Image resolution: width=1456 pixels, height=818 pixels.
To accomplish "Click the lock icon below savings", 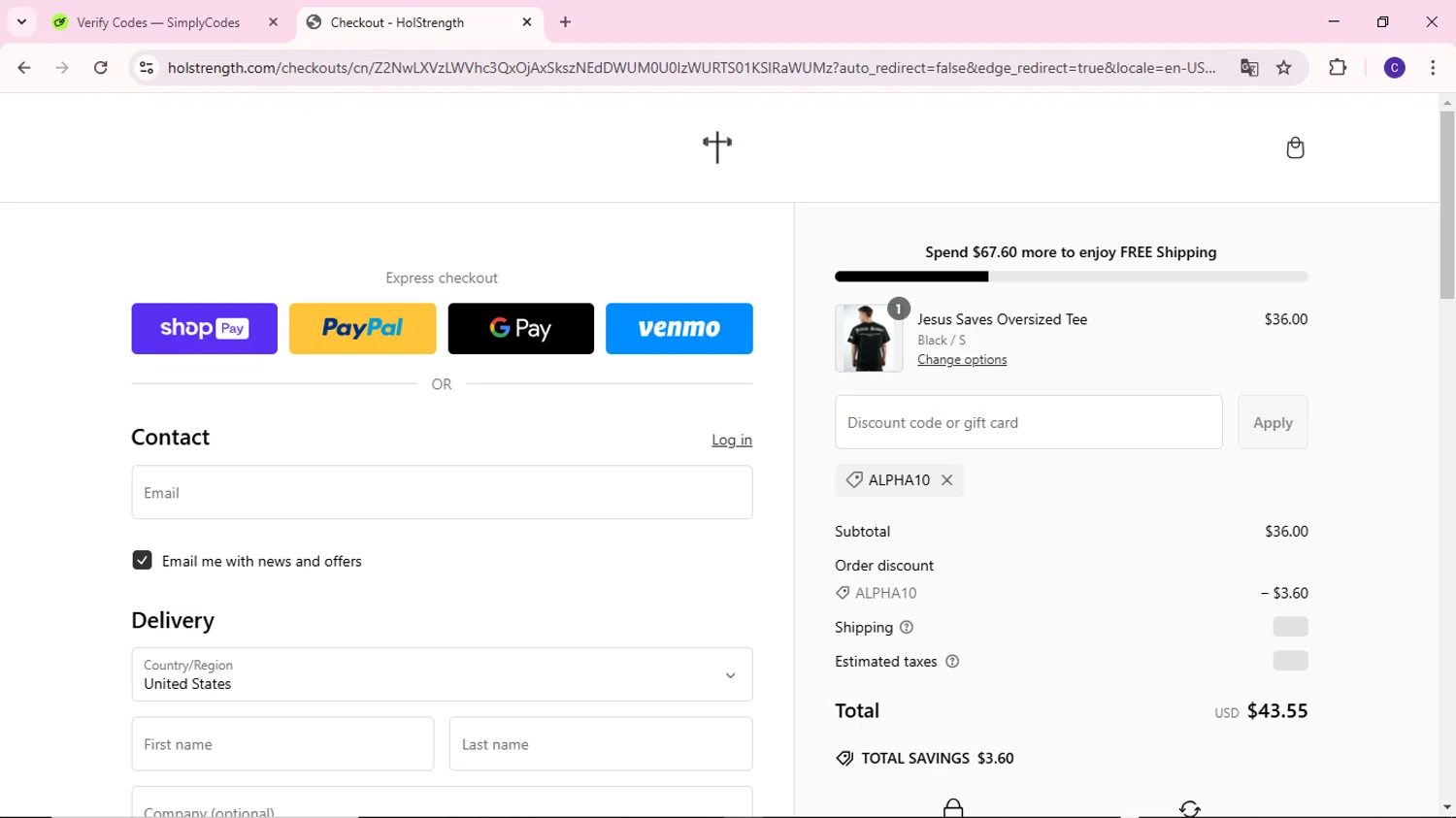I will (x=953, y=807).
